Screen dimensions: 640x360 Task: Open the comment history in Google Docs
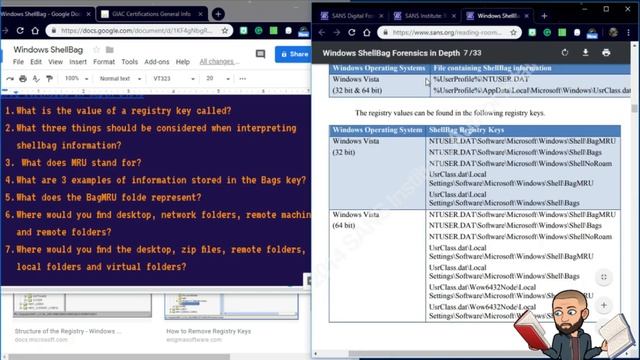[260, 54]
